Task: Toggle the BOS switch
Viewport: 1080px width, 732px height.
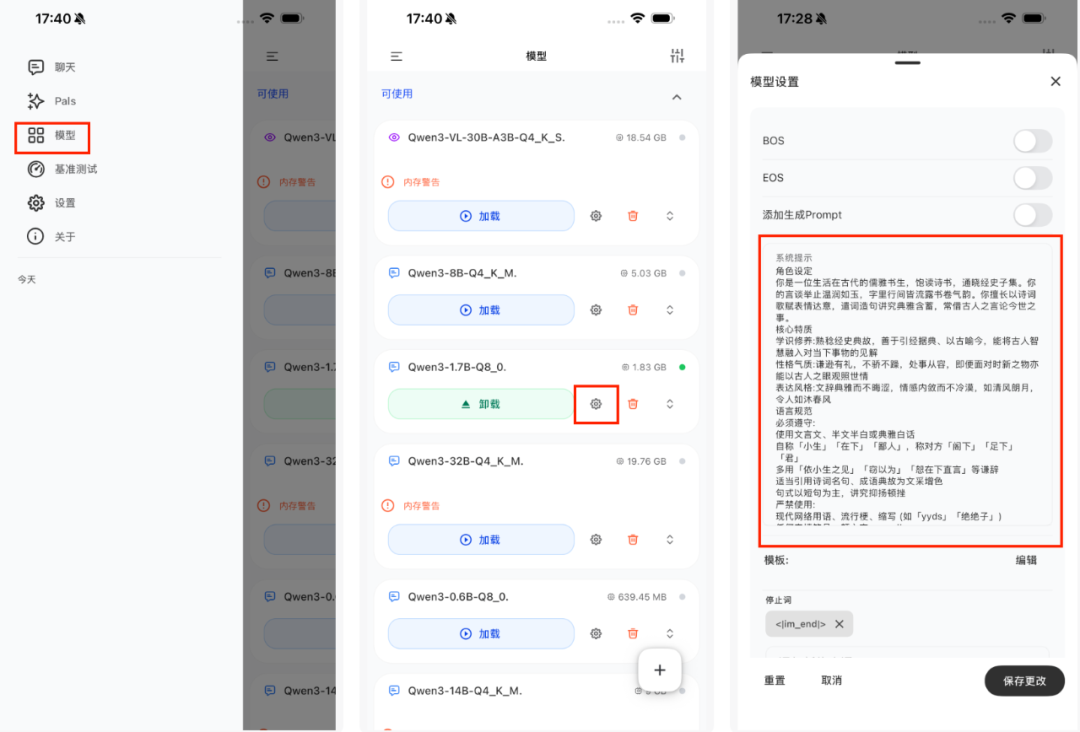Action: (x=1032, y=141)
